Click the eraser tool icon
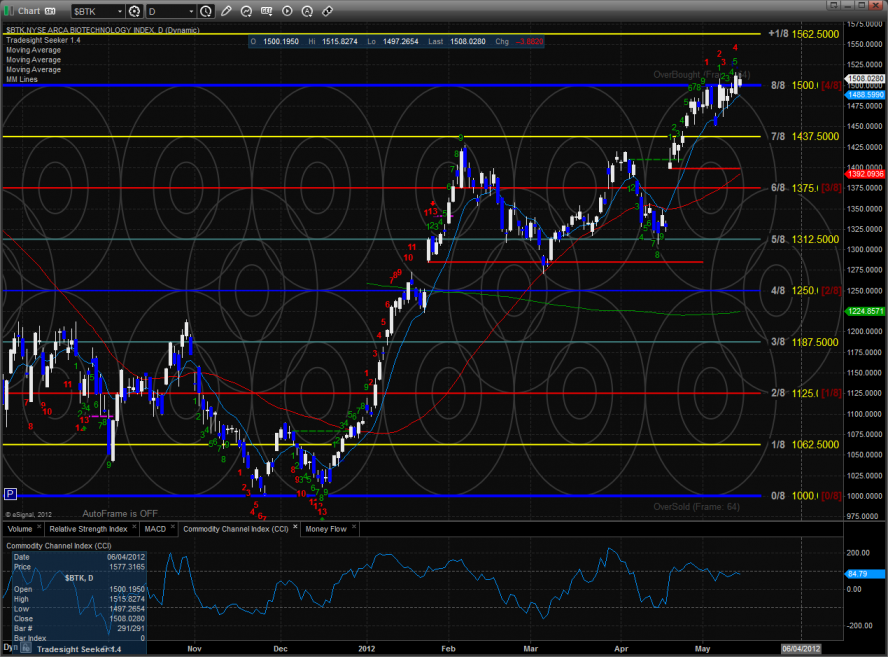This screenshot has height=657, width=888. pos(327,11)
